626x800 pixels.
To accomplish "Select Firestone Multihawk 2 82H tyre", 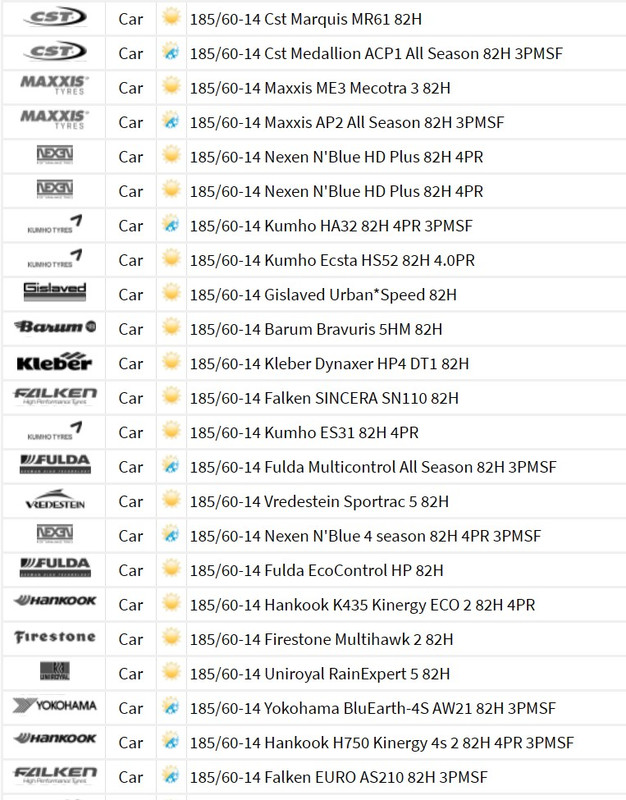I will [x=321, y=639].
